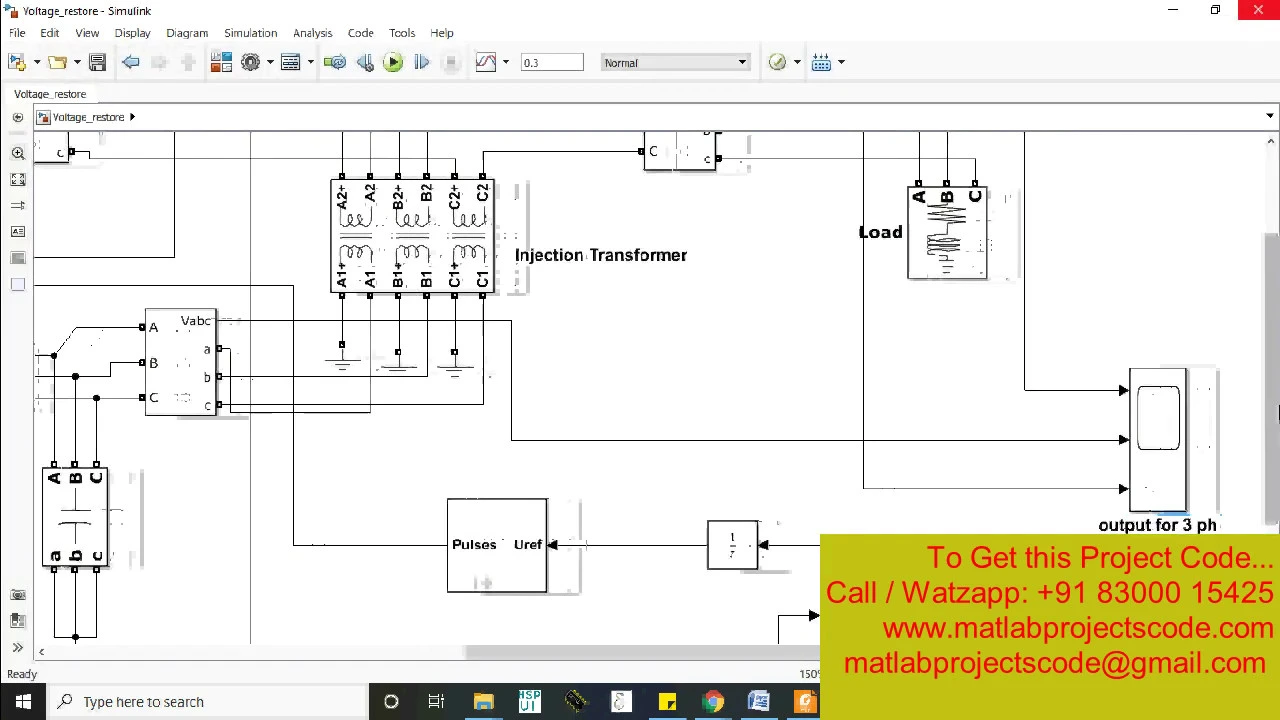Open the Simulation Data Inspector icon
This screenshot has height=720, width=1280.
coord(486,63)
